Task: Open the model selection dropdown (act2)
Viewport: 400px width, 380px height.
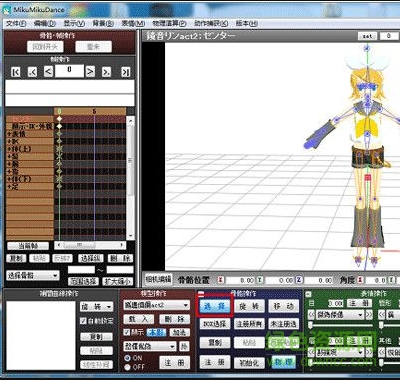Action: click(156, 305)
